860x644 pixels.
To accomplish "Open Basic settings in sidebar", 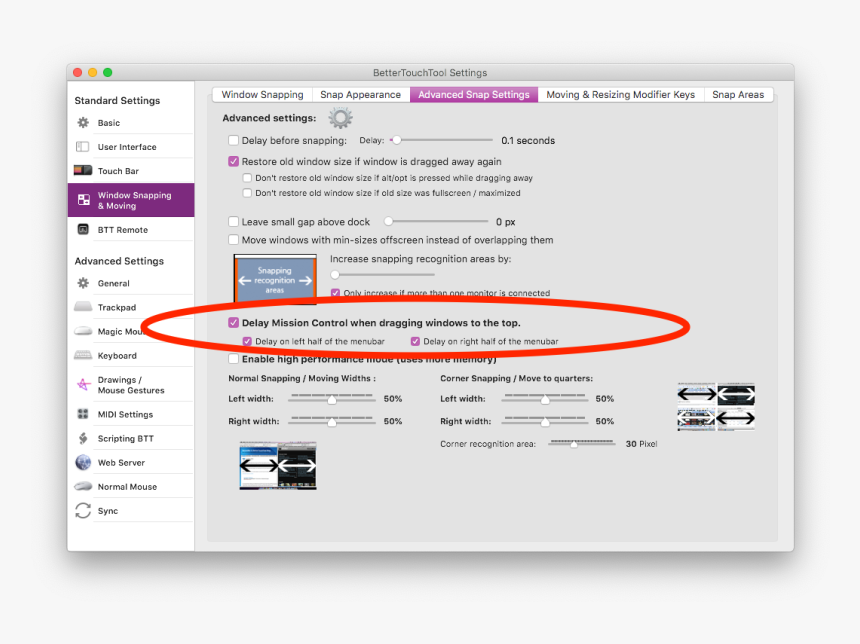I will [132, 122].
